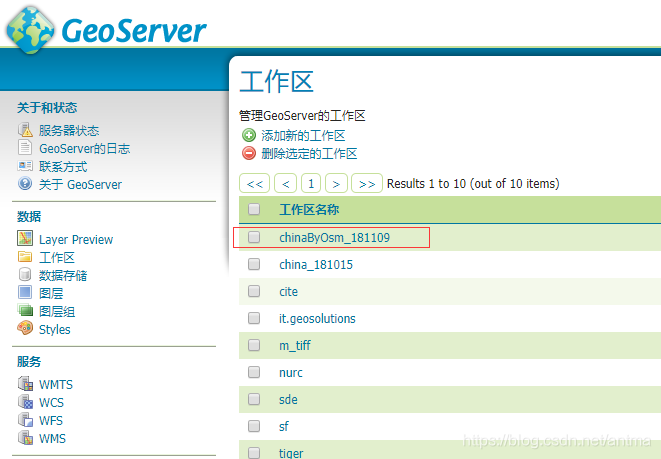Click the data stores database icon

[x=25, y=275]
